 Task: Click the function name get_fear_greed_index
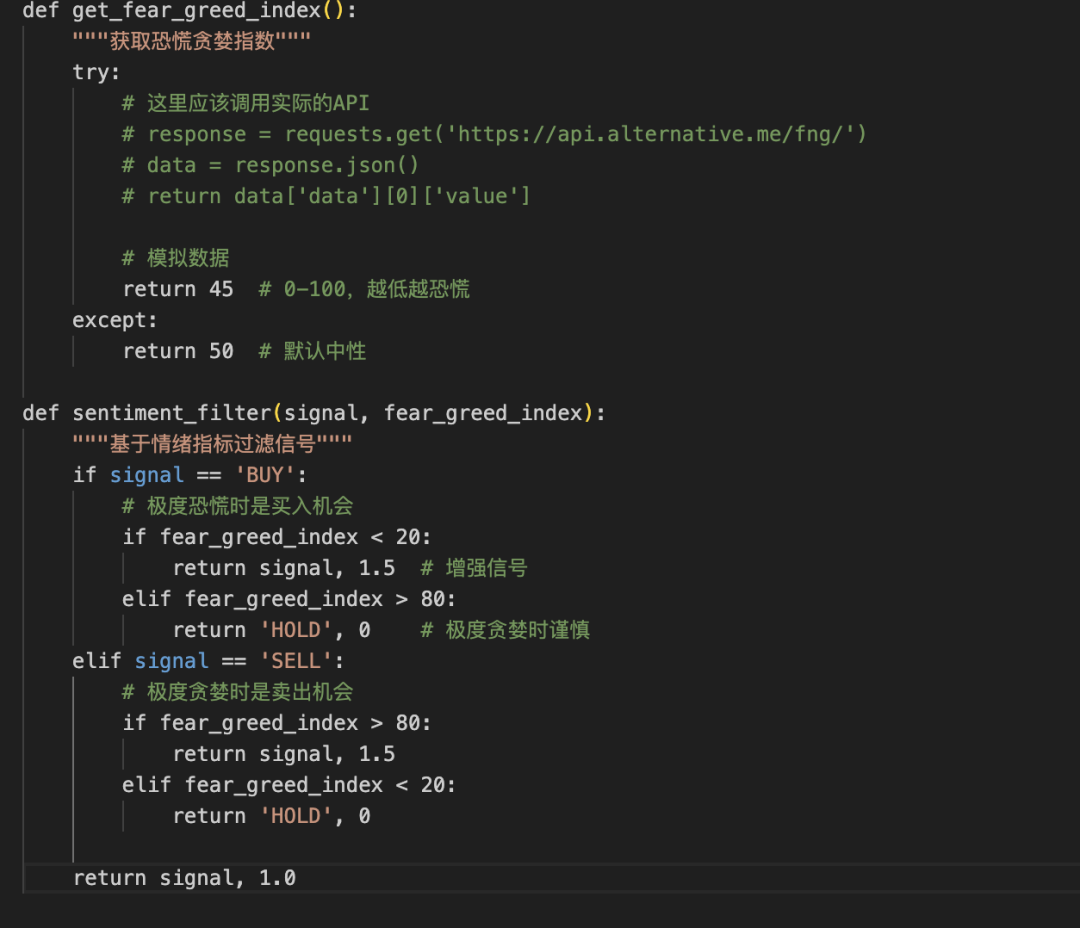point(196,10)
